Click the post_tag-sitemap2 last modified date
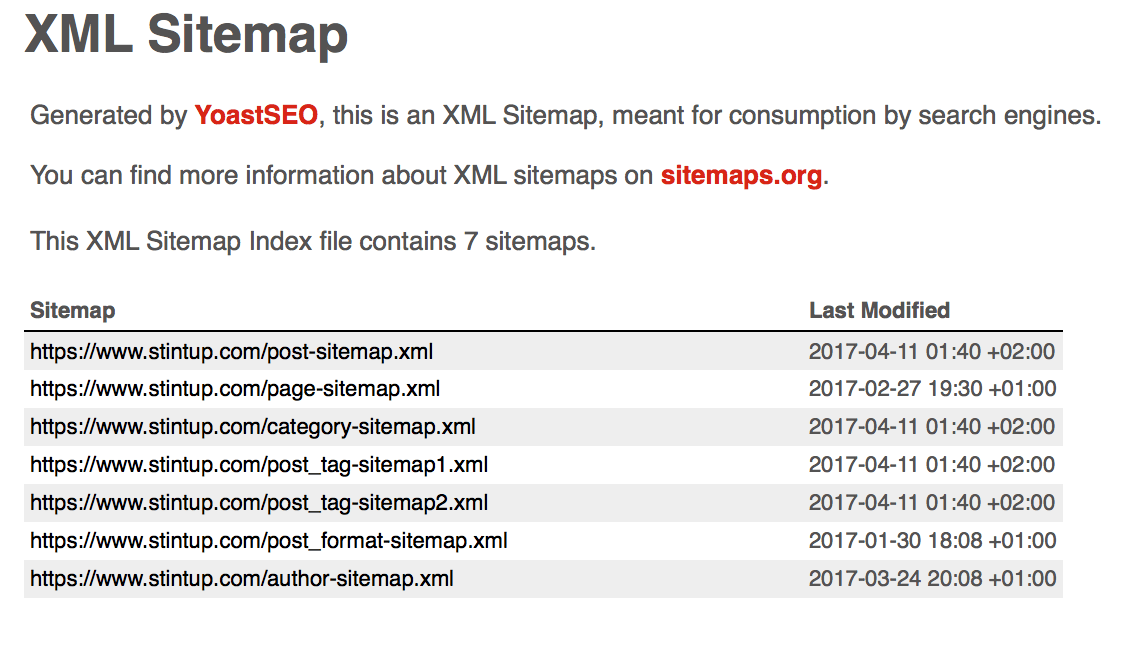 [x=931, y=503]
